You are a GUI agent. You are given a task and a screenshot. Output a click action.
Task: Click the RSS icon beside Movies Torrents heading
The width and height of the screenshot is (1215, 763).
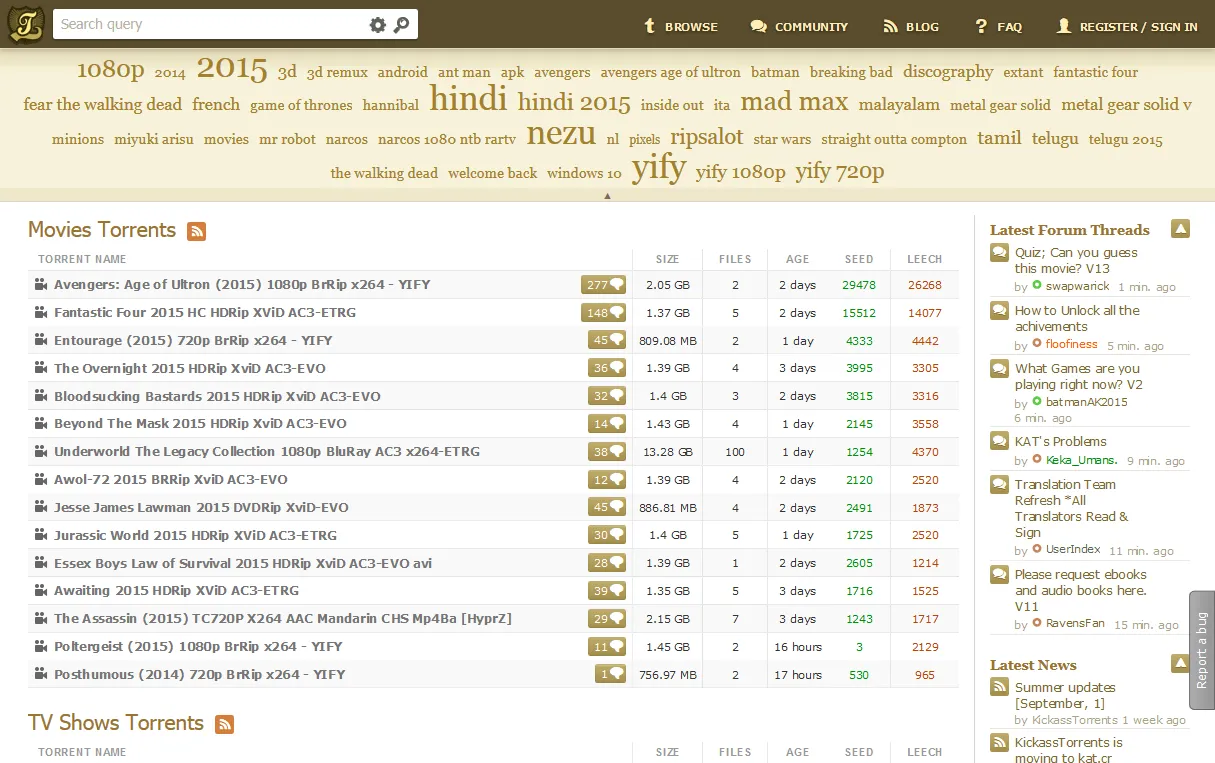pos(197,231)
